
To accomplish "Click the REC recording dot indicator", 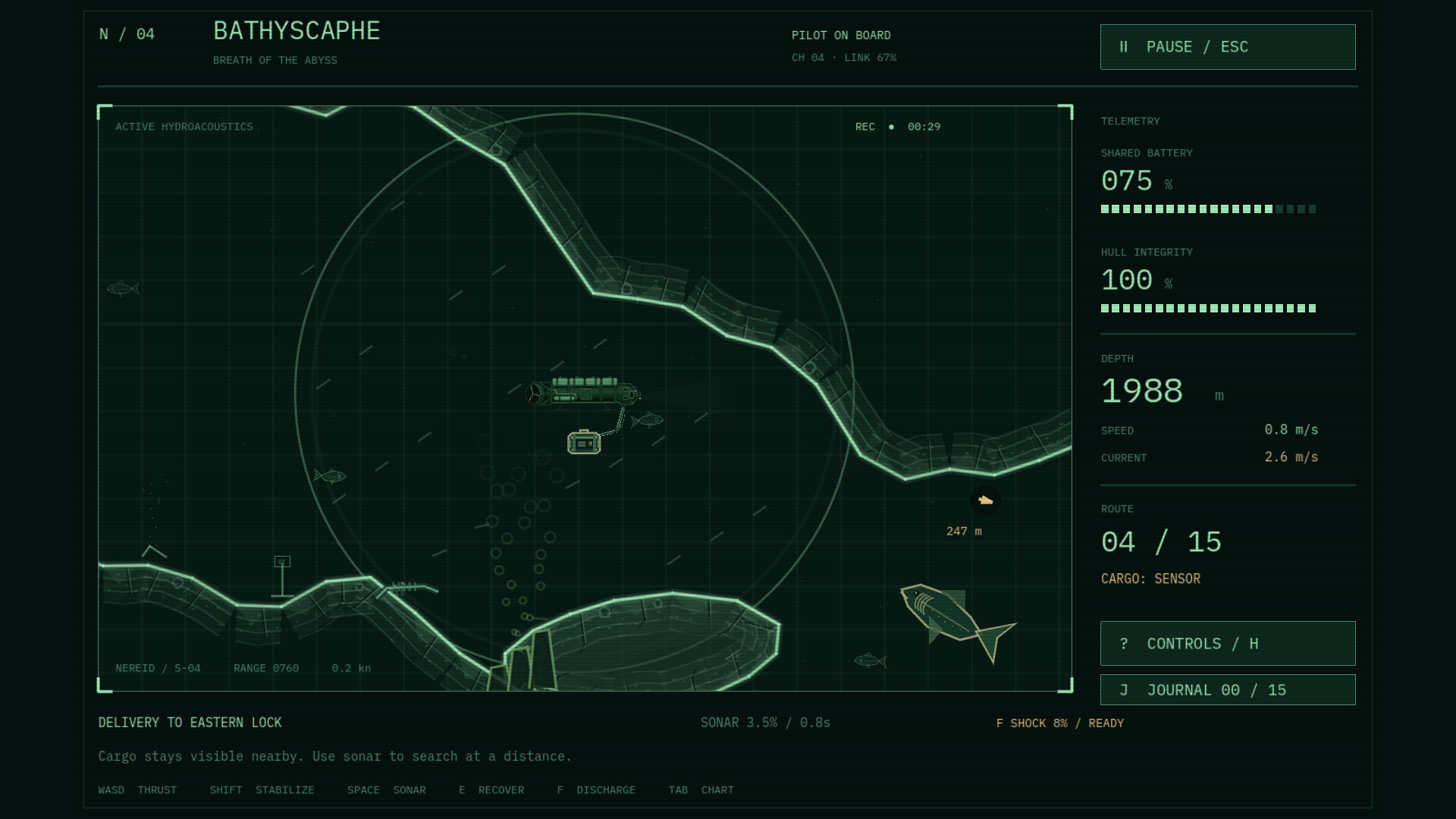I will [x=891, y=127].
